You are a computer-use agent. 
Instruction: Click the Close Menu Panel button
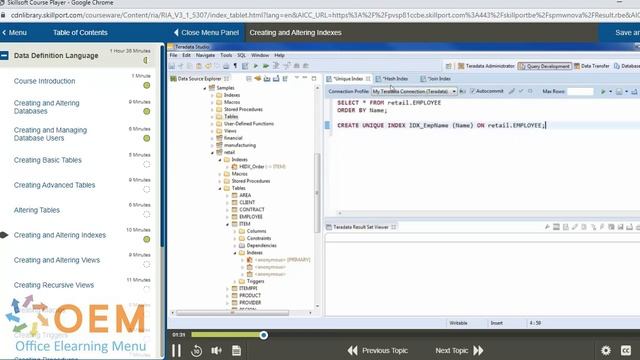point(206,32)
